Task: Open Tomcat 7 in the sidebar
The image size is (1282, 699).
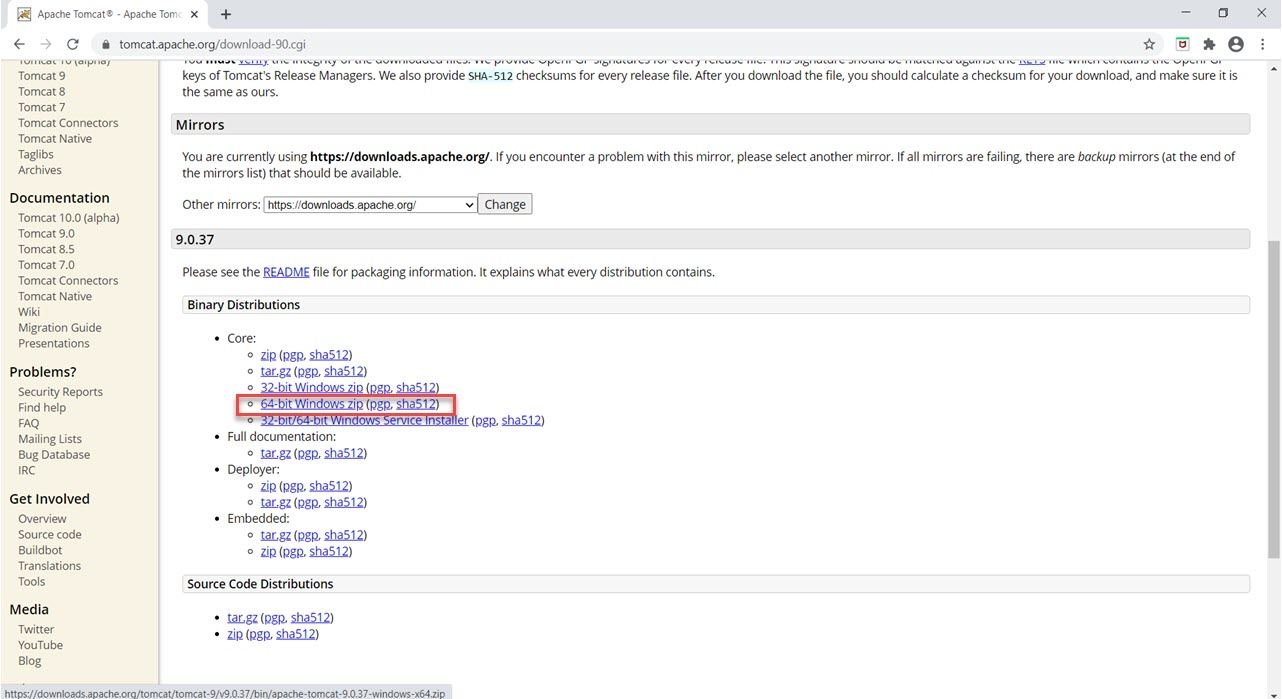Action: [42, 107]
